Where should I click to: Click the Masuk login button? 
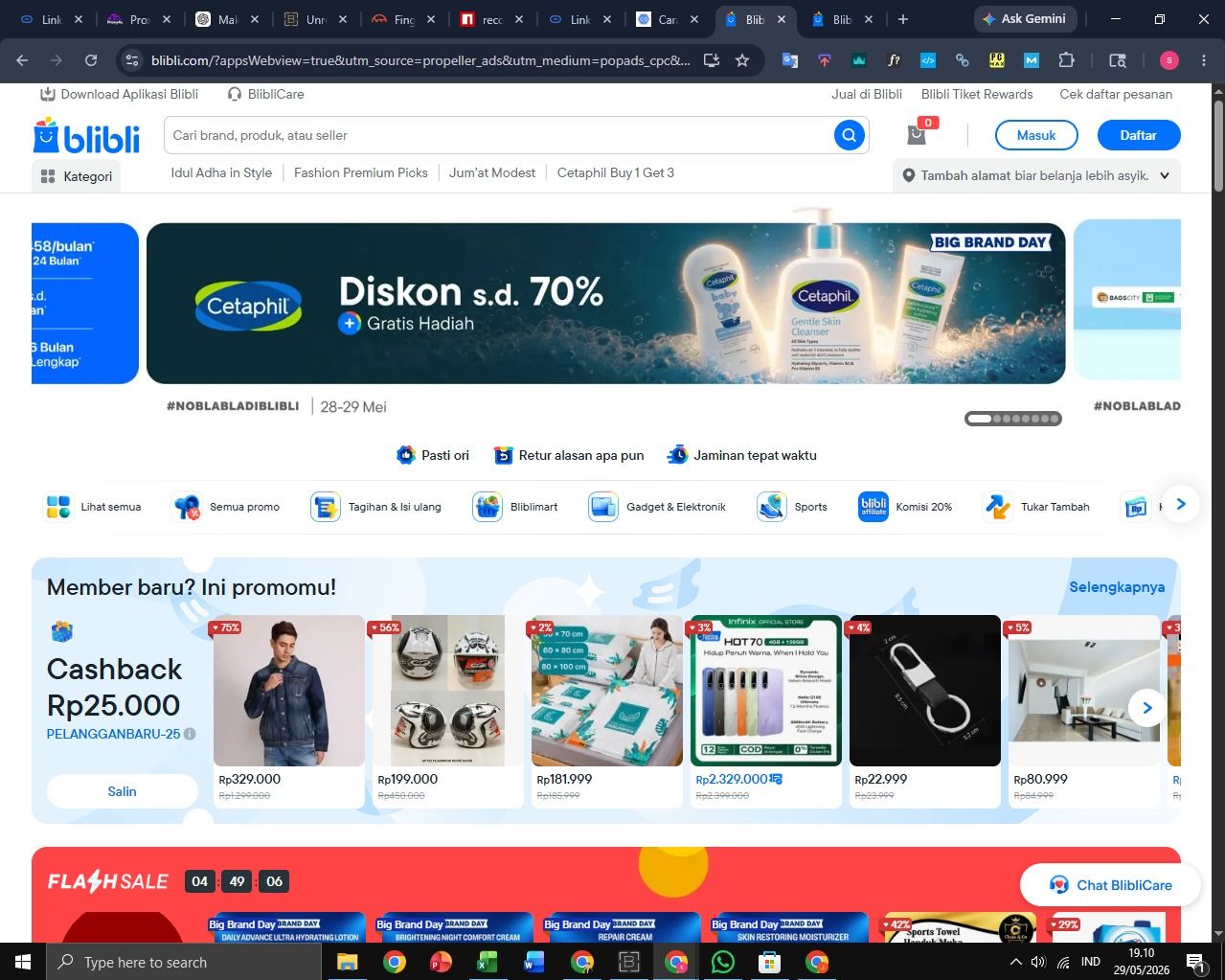[1036, 135]
